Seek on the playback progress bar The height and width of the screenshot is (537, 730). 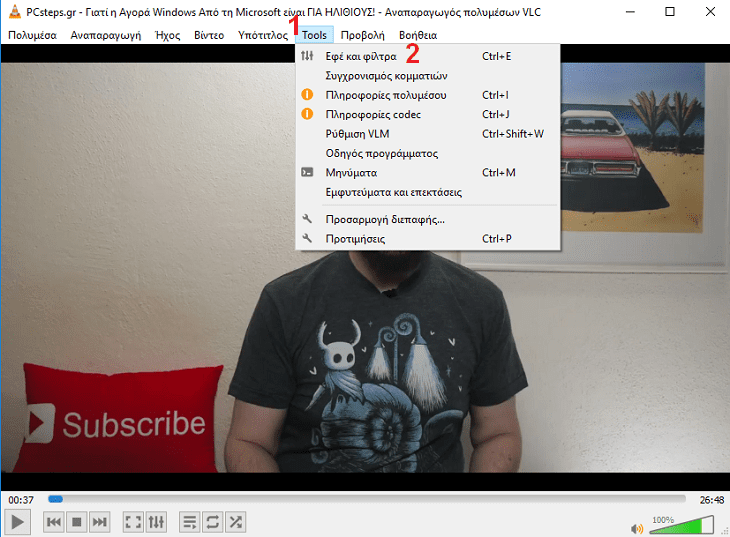(x=367, y=499)
